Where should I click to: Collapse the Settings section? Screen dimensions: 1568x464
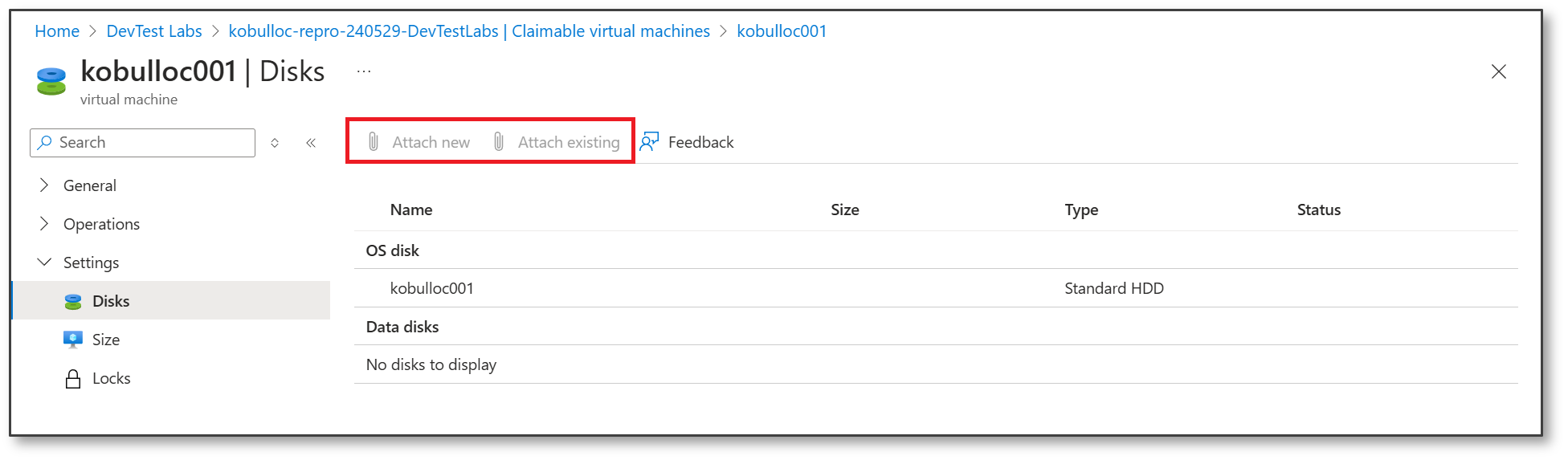(x=44, y=262)
